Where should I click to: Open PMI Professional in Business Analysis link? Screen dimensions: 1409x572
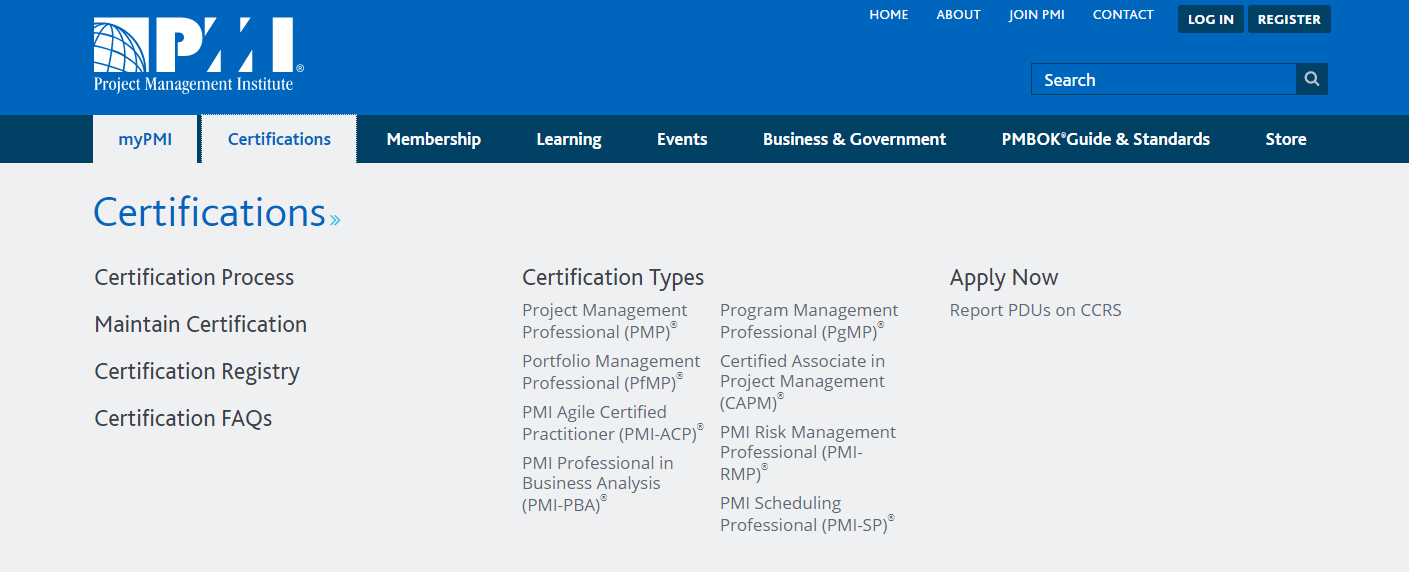click(x=598, y=483)
